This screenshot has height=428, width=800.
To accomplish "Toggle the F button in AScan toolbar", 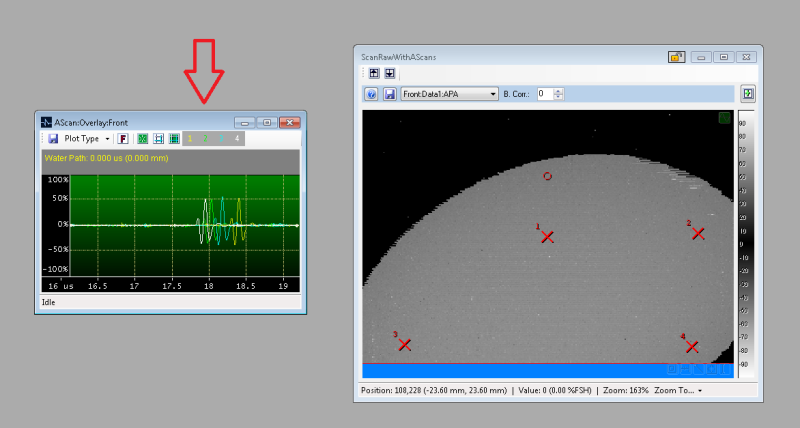I will (x=123, y=138).
